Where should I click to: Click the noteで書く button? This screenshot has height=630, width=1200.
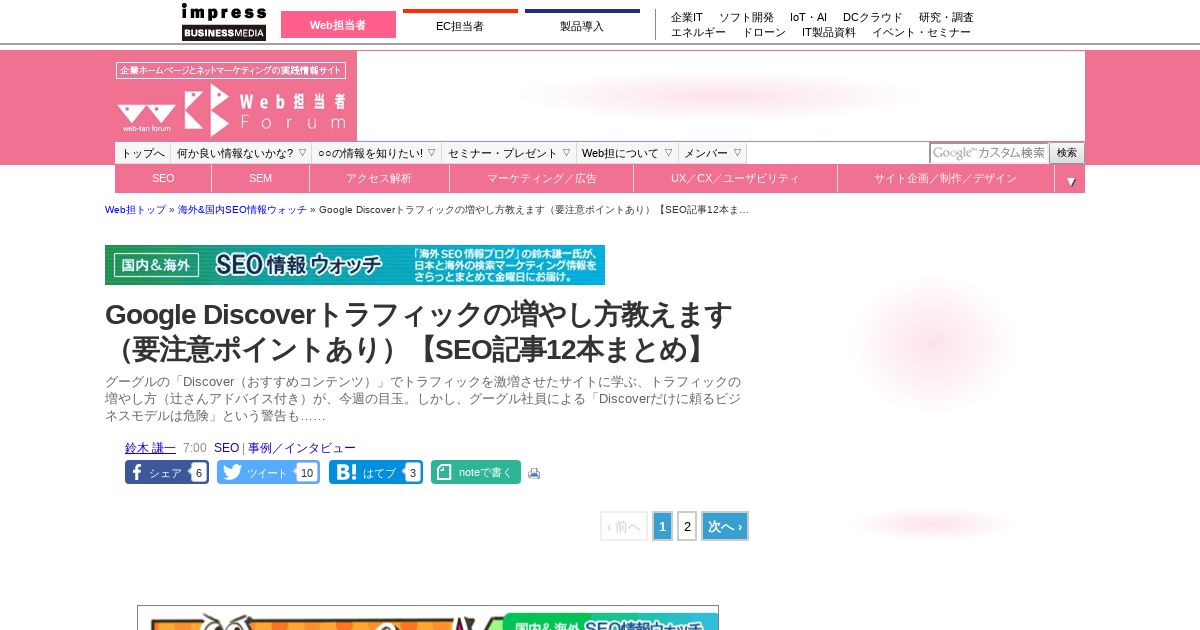[x=476, y=472]
